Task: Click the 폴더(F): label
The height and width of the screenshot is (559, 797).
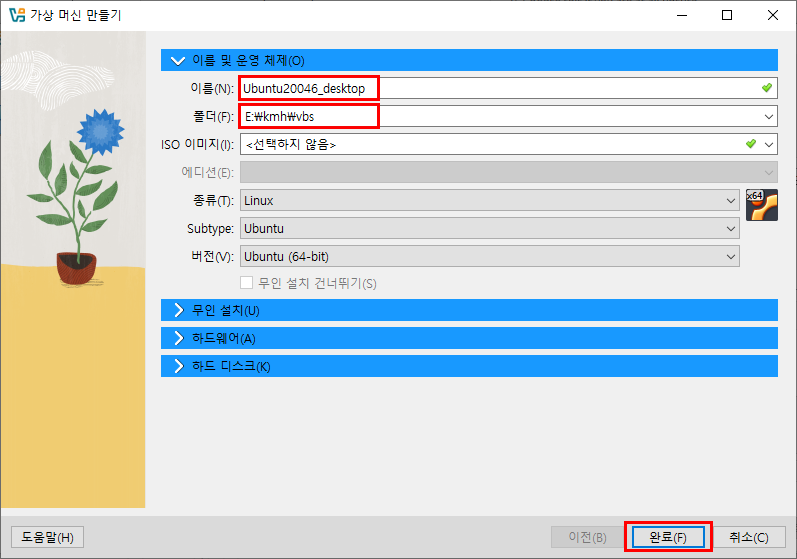Action: (x=213, y=116)
